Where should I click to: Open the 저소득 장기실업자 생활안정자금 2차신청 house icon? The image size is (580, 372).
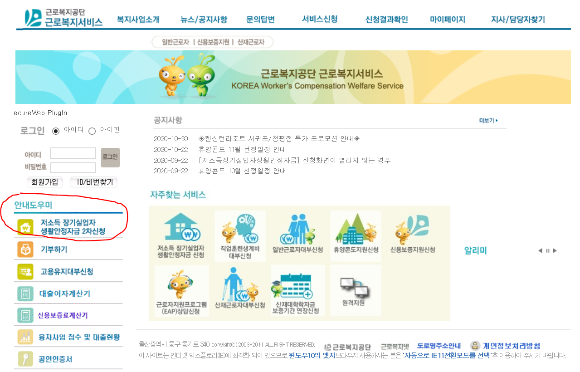[25, 227]
